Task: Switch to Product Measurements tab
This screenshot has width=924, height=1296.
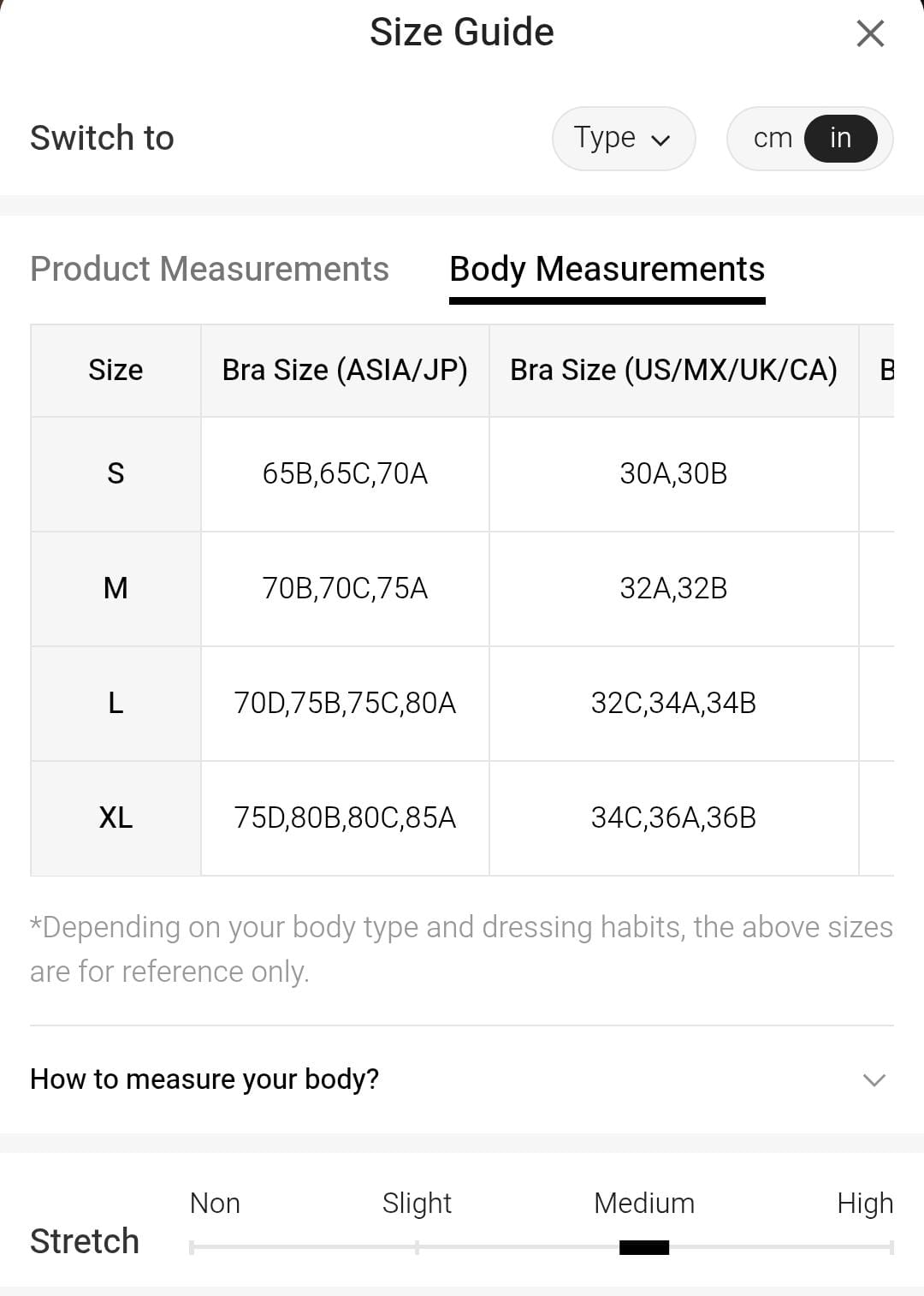Action: [x=210, y=269]
